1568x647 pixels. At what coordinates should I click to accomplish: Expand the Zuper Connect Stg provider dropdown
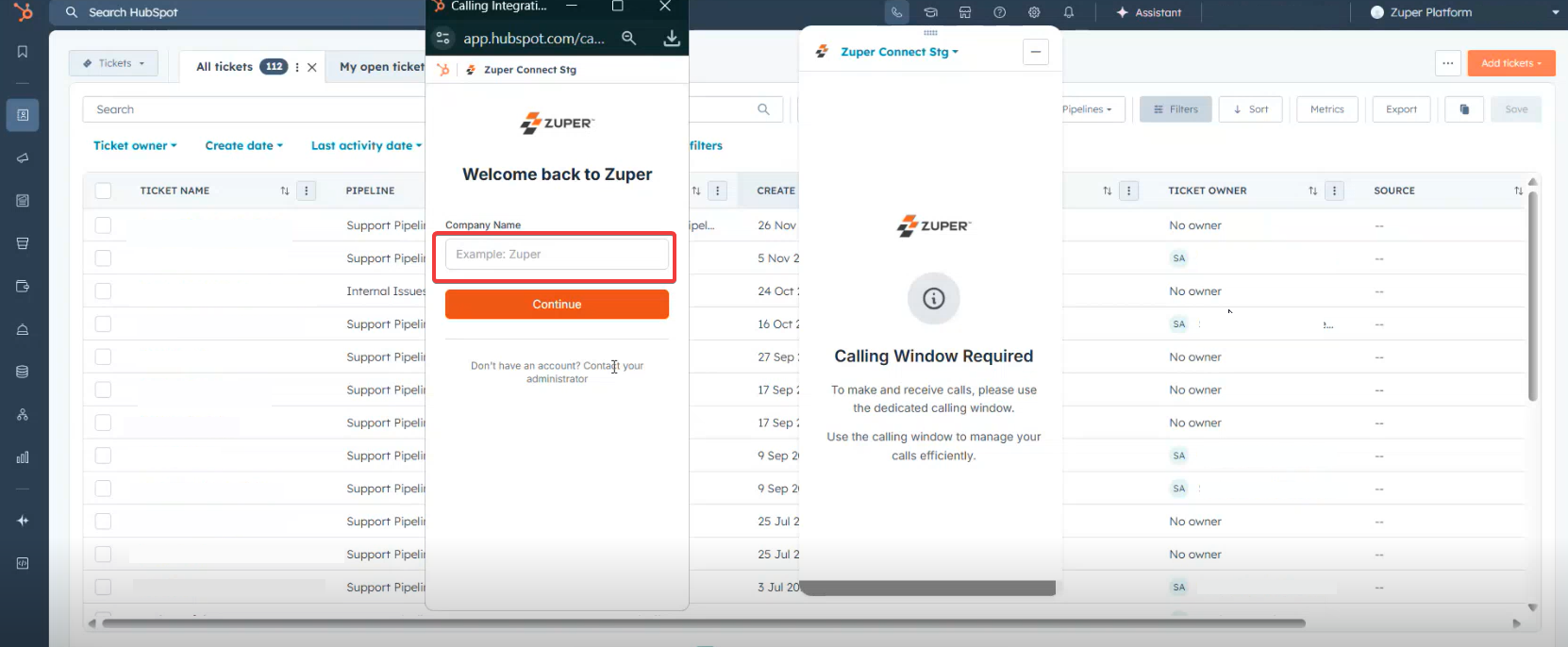pyautogui.click(x=899, y=52)
